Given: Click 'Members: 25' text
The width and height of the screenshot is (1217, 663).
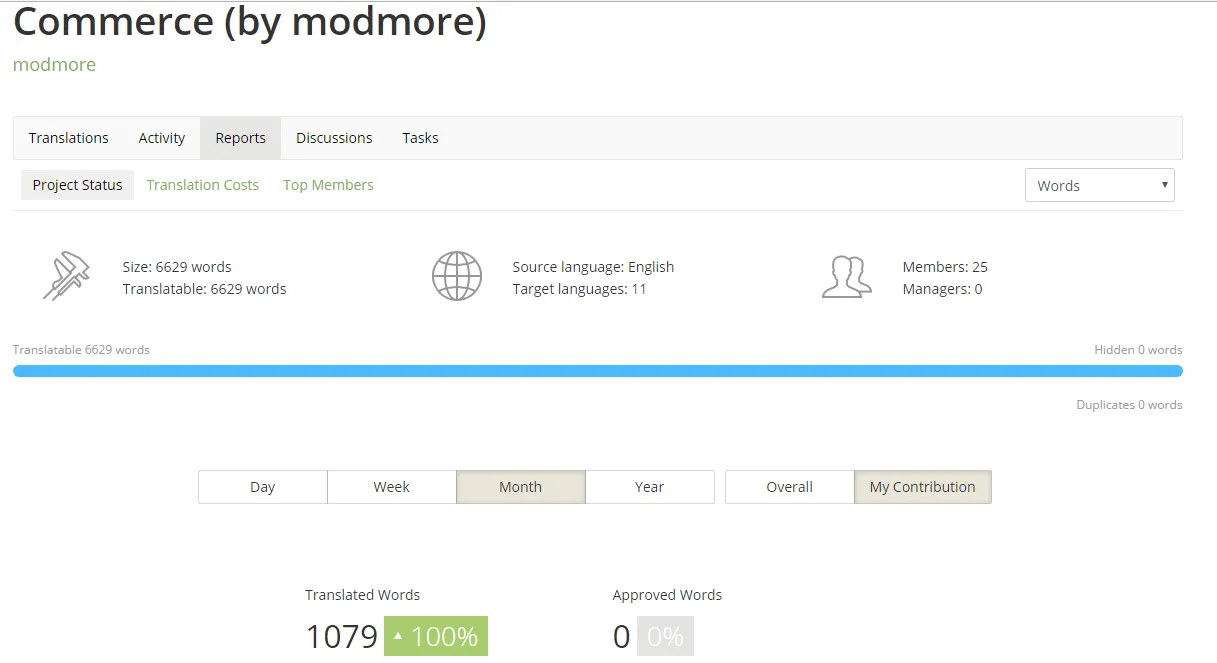Looking at the screenshot, I should pyautogui.click(x=945, y=267).
